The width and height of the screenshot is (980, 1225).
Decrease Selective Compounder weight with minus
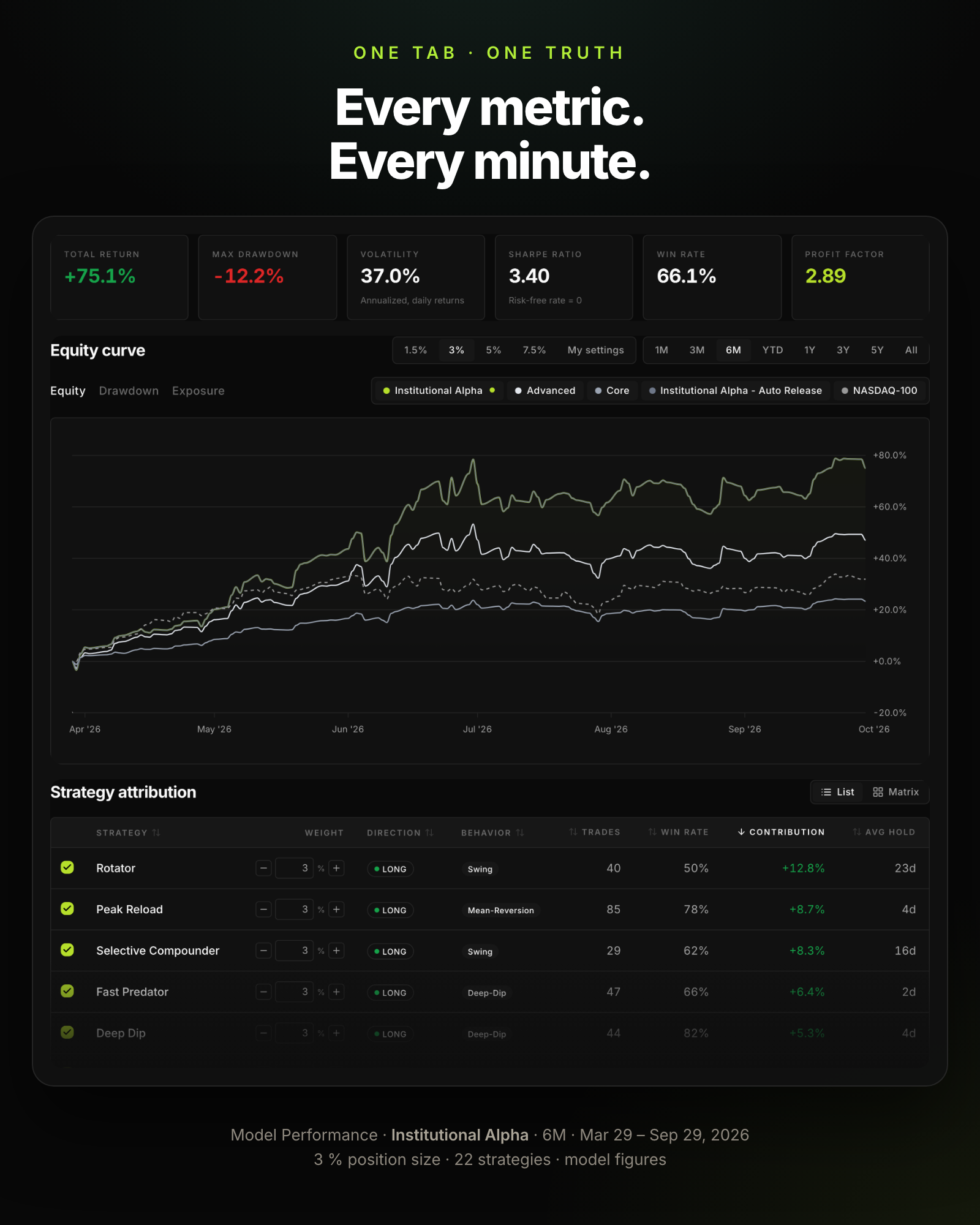[x=263, y=951]
